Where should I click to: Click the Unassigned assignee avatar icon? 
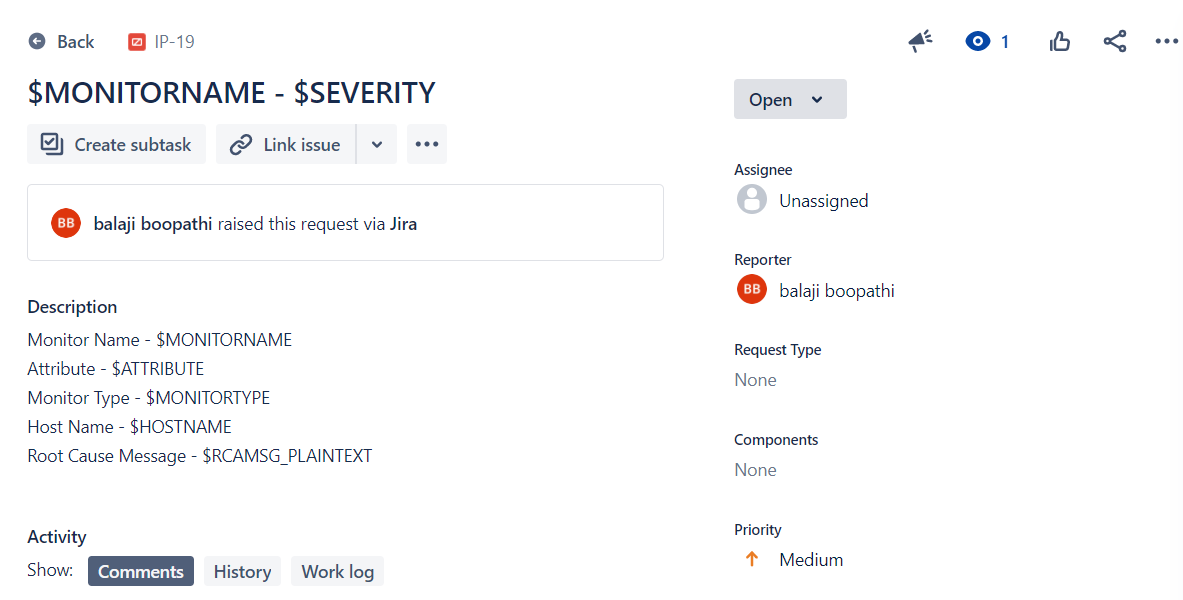[752, 200]
